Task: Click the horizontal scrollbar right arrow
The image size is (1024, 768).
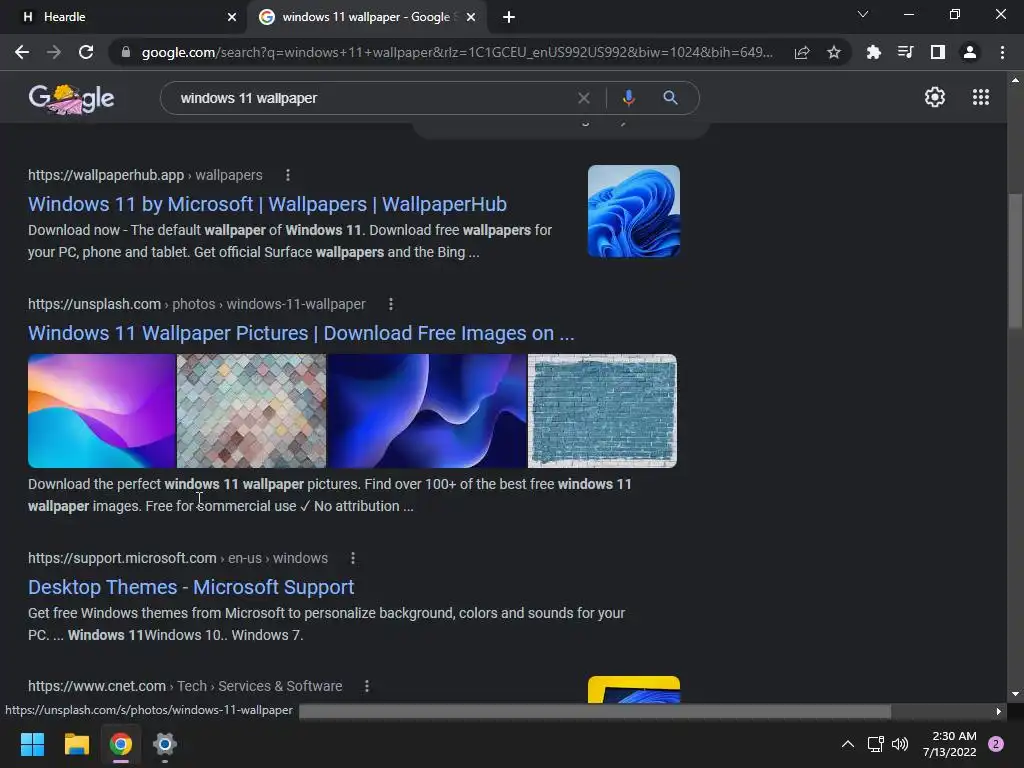Action: [998, 711]
